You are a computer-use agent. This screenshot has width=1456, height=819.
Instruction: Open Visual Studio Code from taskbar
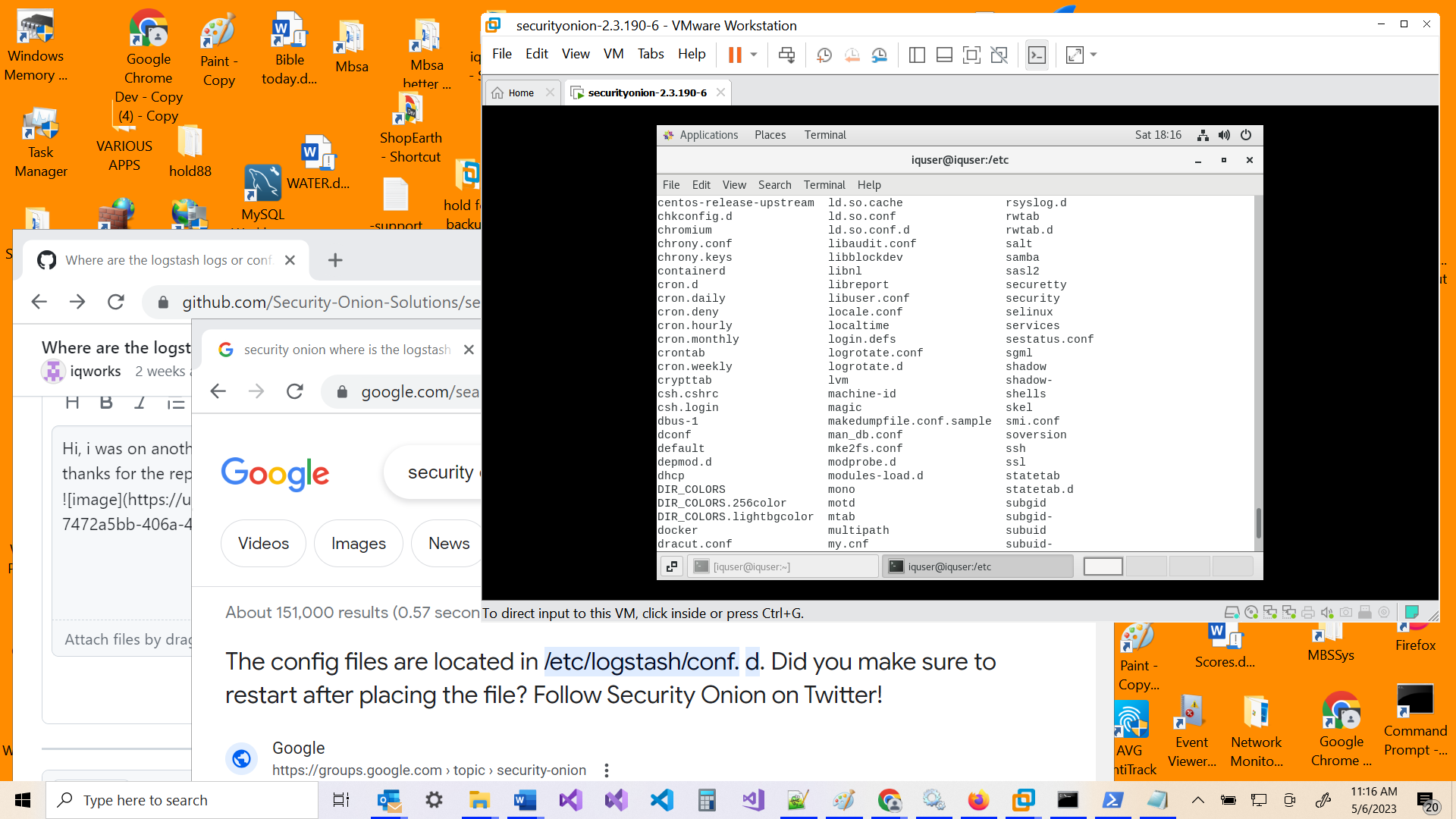click(x=661, y=800)
